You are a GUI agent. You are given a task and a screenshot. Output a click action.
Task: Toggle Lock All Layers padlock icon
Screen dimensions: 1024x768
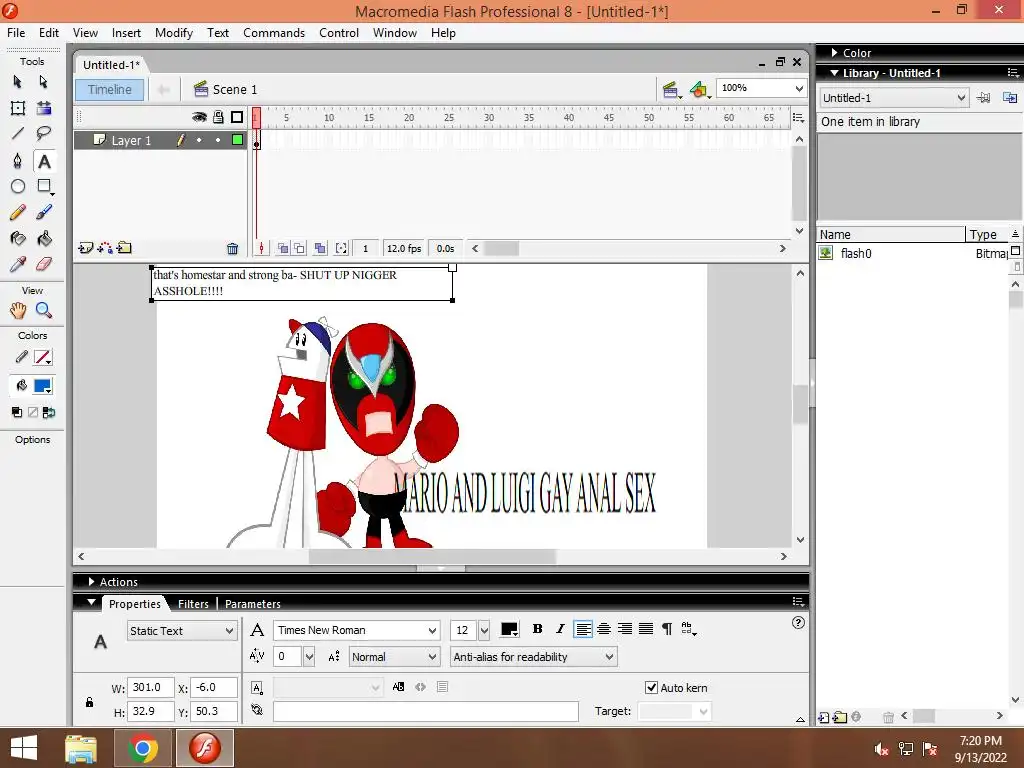pos(218,117)
